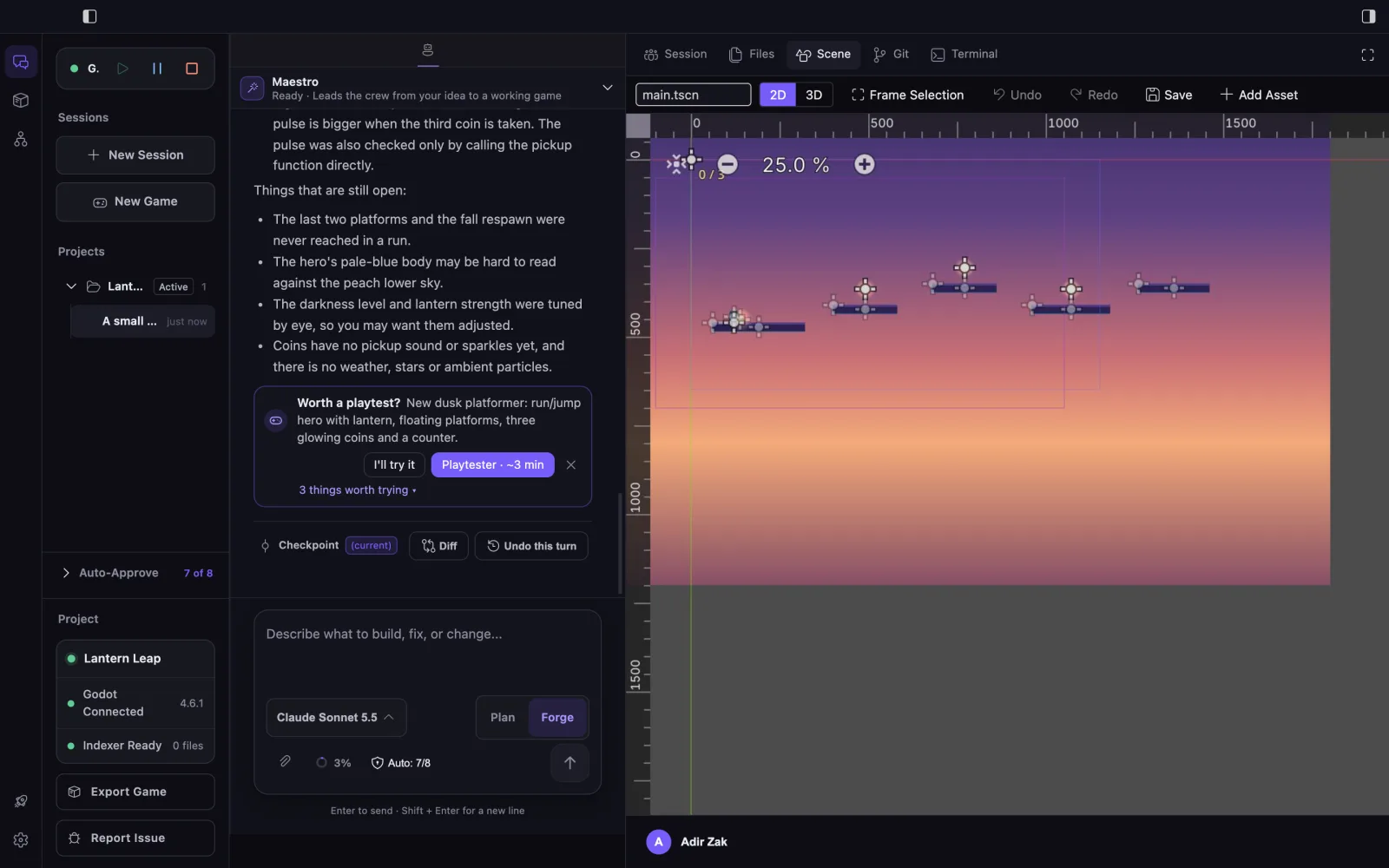Click the Godot Connected status row
The width and height of the screenshot is (1389, 868).
[135, 703]
